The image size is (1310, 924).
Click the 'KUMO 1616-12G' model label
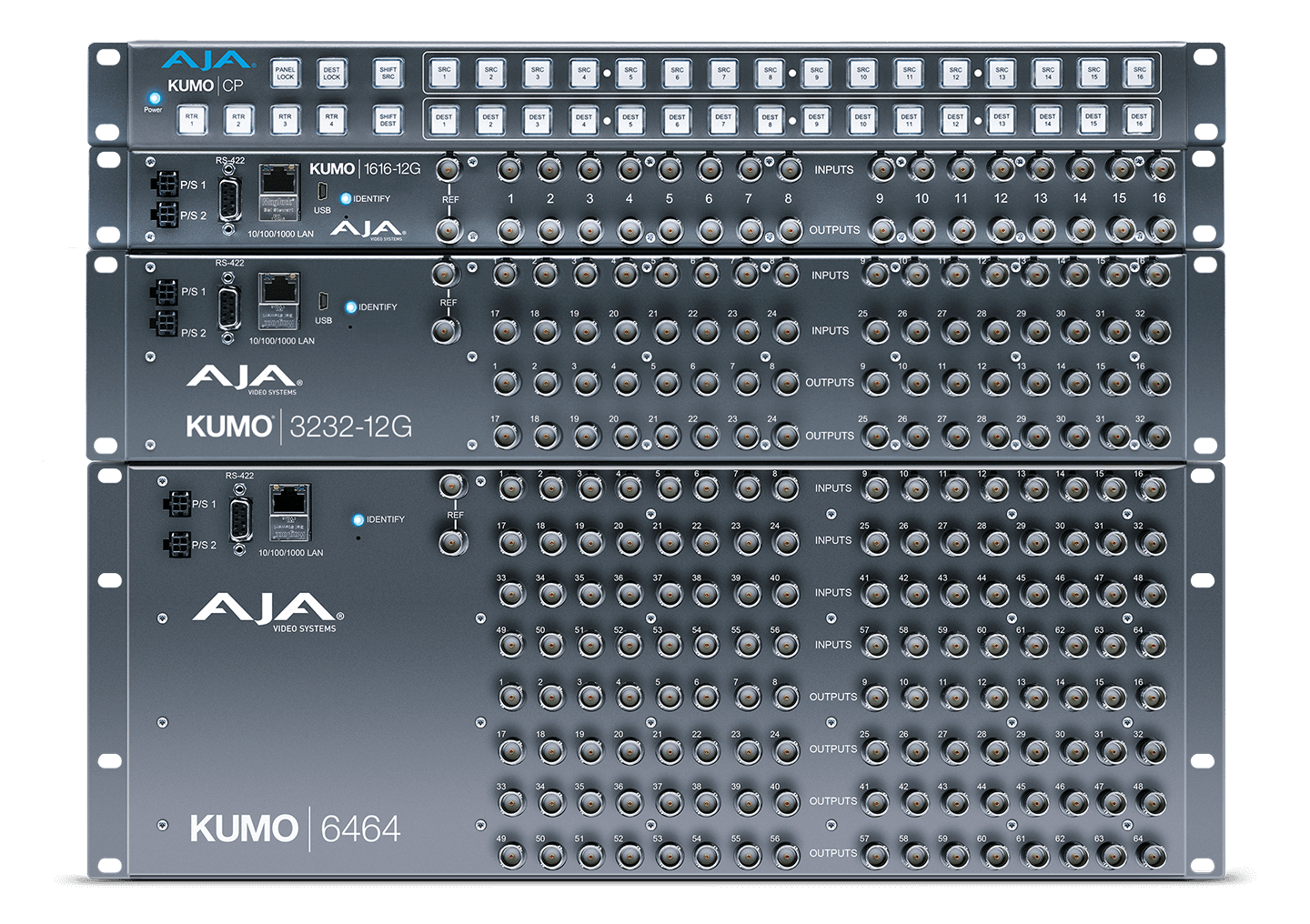point(365,169)
